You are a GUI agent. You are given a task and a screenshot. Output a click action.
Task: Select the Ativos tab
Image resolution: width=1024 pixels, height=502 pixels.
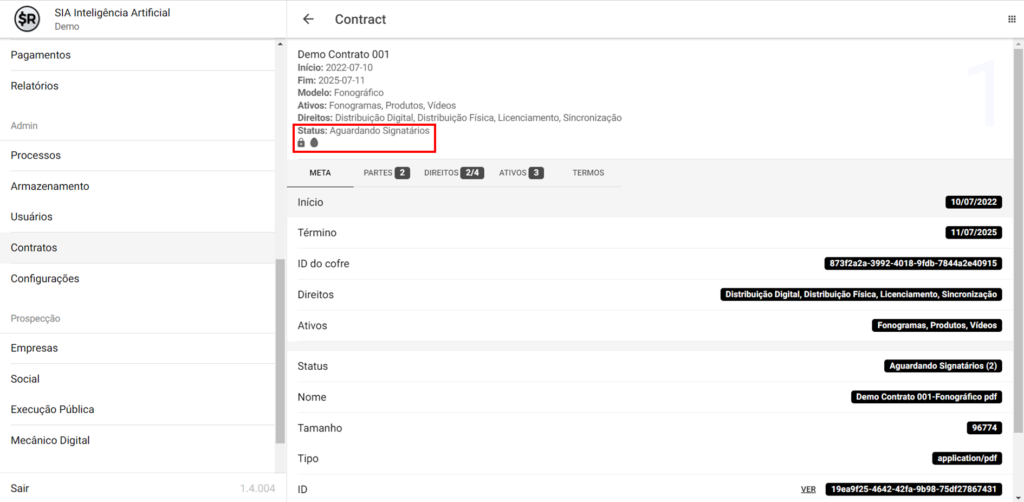[x=520, y=173]
